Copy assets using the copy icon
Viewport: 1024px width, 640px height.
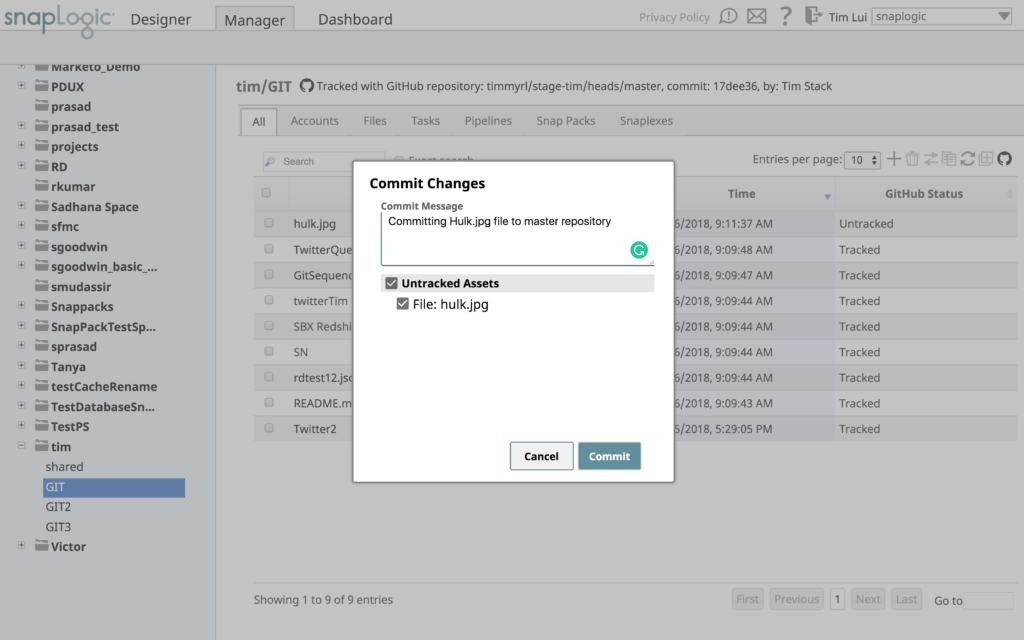click(x=949, y=159)
